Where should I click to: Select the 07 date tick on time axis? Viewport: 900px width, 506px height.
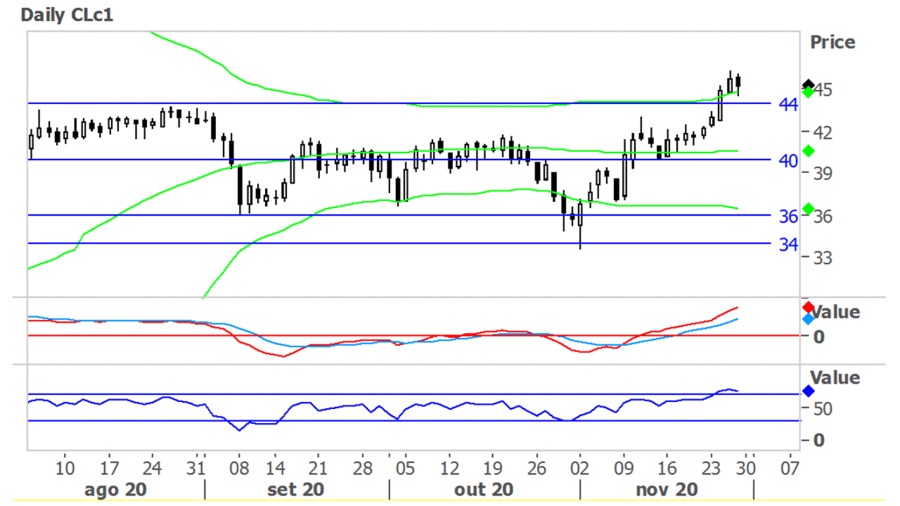tap(790, 468)
